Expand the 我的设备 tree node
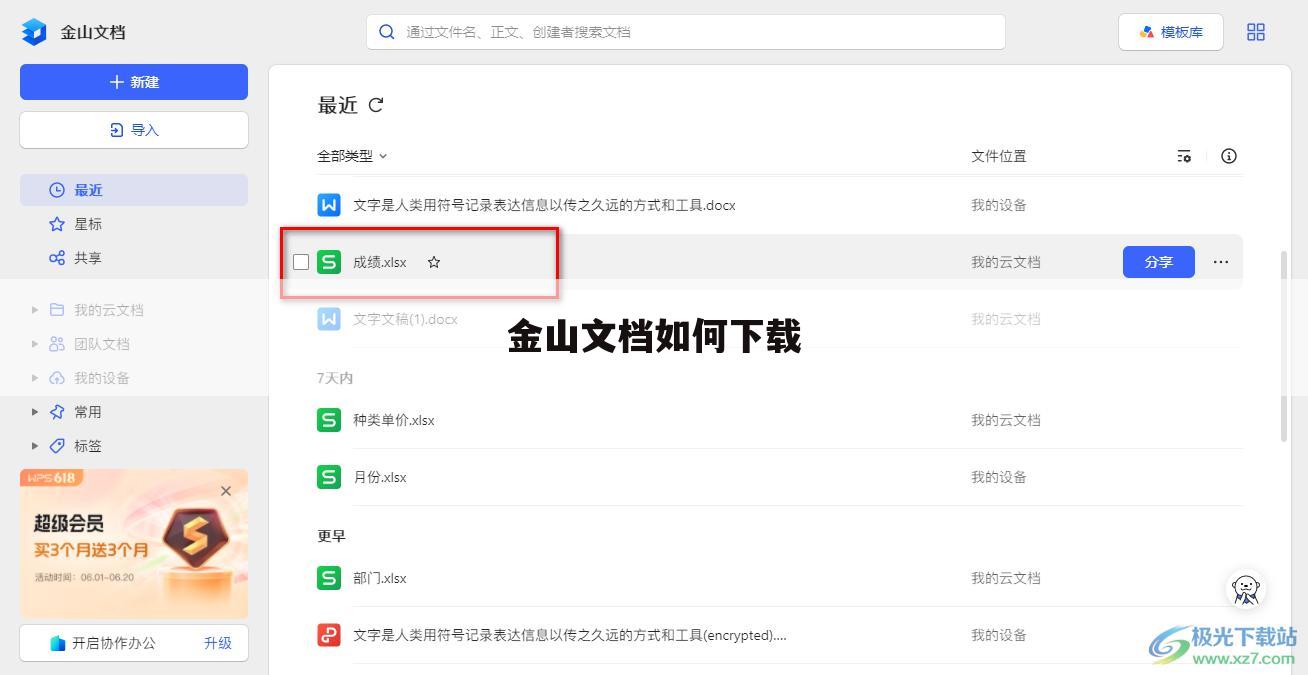 (35, 378)
